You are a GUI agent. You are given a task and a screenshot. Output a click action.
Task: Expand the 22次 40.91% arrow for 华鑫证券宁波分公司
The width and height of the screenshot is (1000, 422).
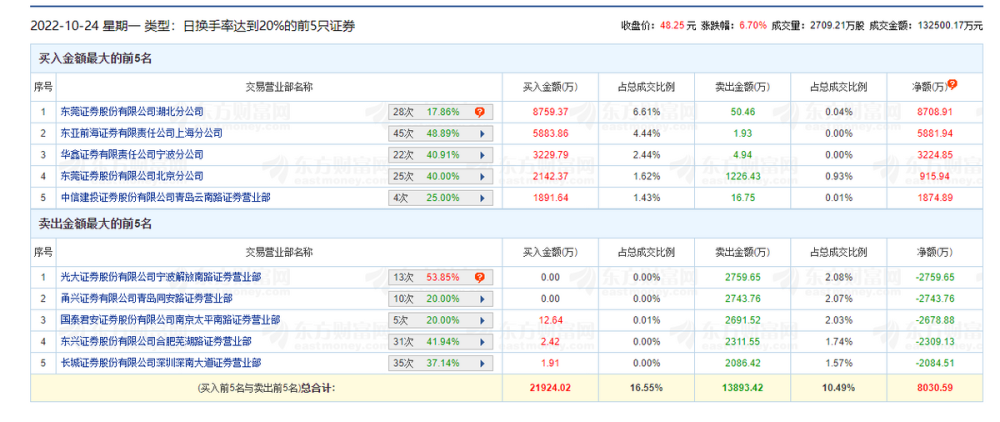pos(482,155)
